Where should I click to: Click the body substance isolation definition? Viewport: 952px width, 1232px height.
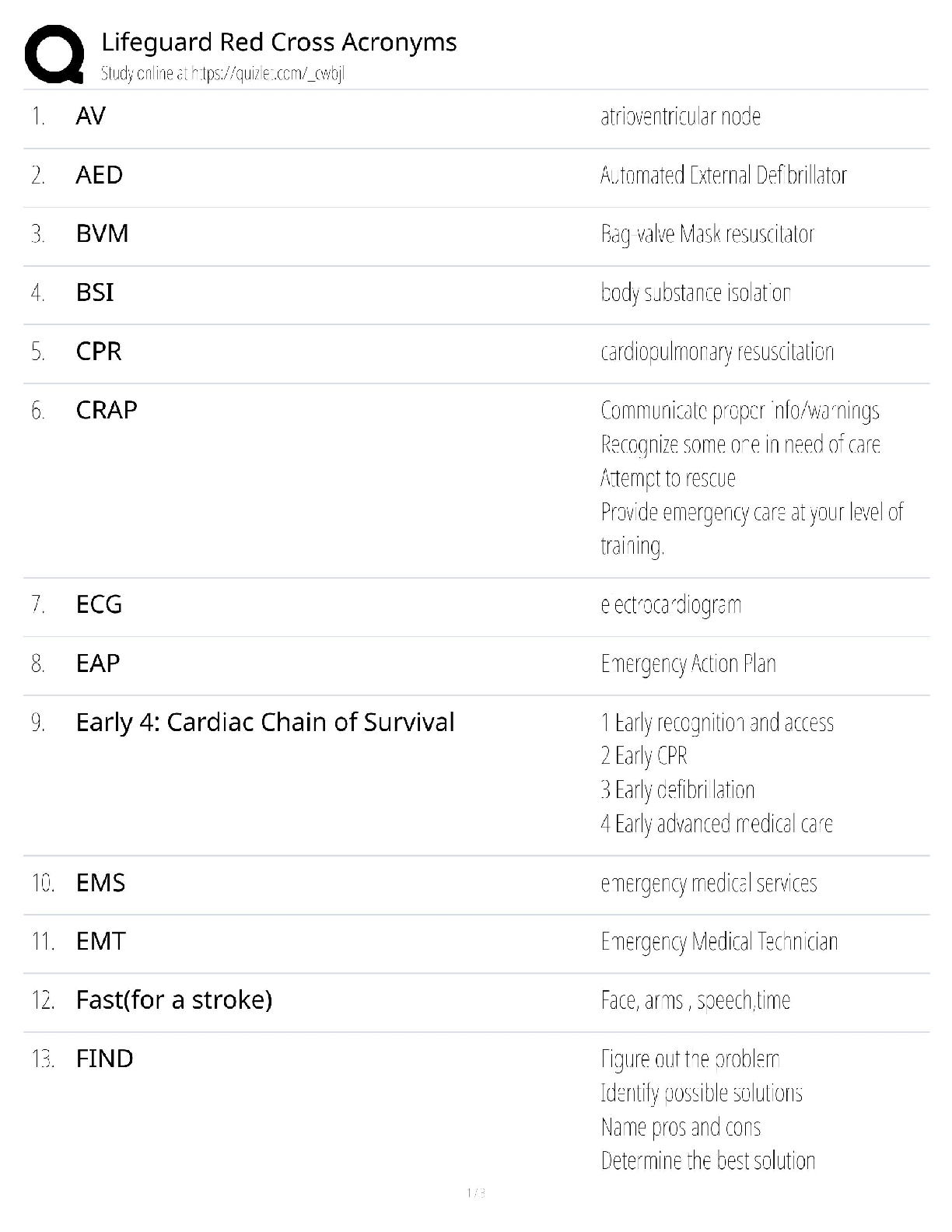tap(695, 293)
